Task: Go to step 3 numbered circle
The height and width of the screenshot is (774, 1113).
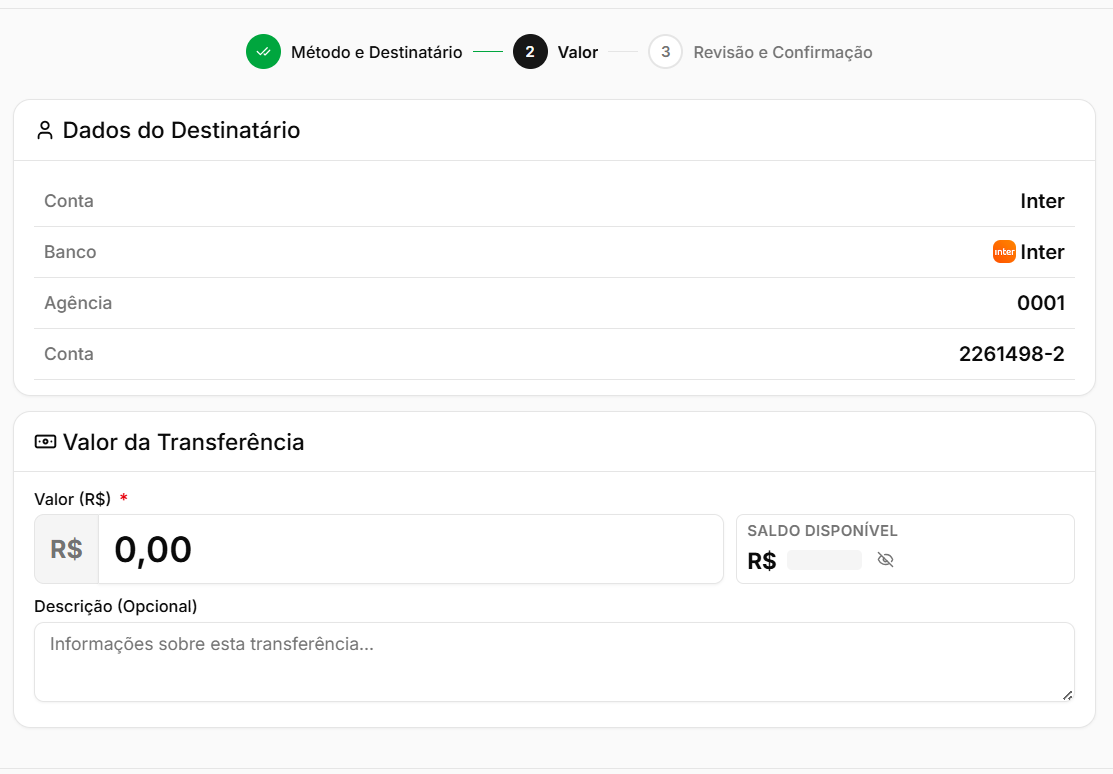Action: [x=665, y=52]
